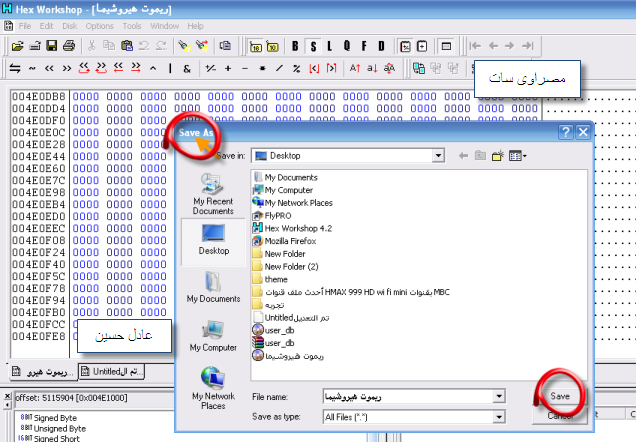Click the Save button
The width and height of the screenshot is (636, 442).
click(560, 396)
